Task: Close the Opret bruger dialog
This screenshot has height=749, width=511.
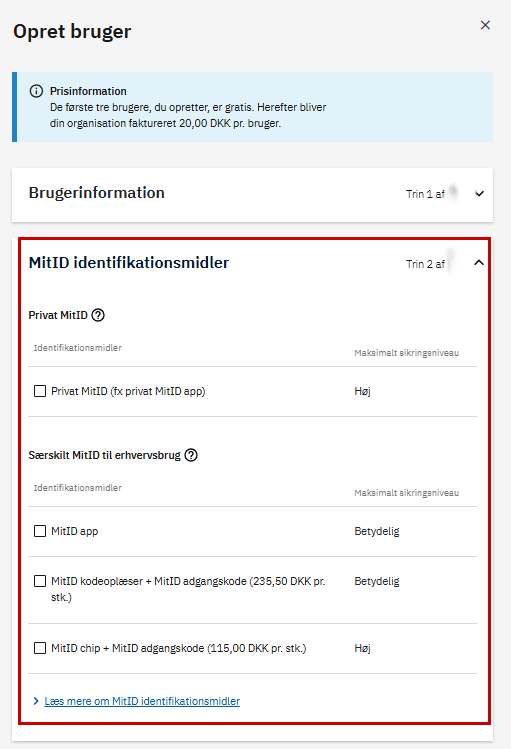Action: [485, 25]
